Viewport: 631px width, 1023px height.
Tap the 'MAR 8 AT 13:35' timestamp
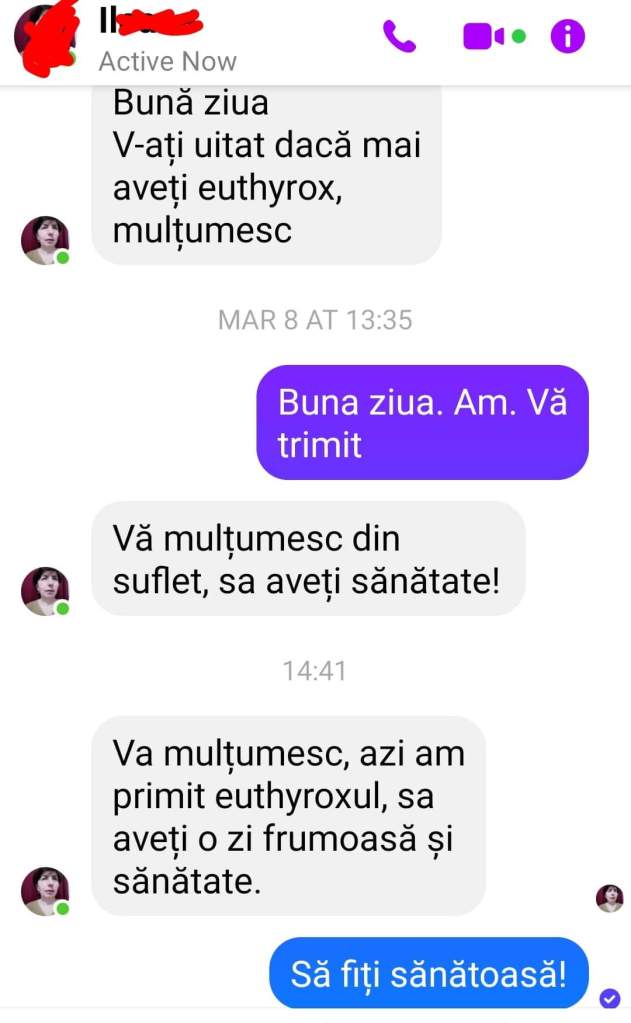(x=315, y=320)
